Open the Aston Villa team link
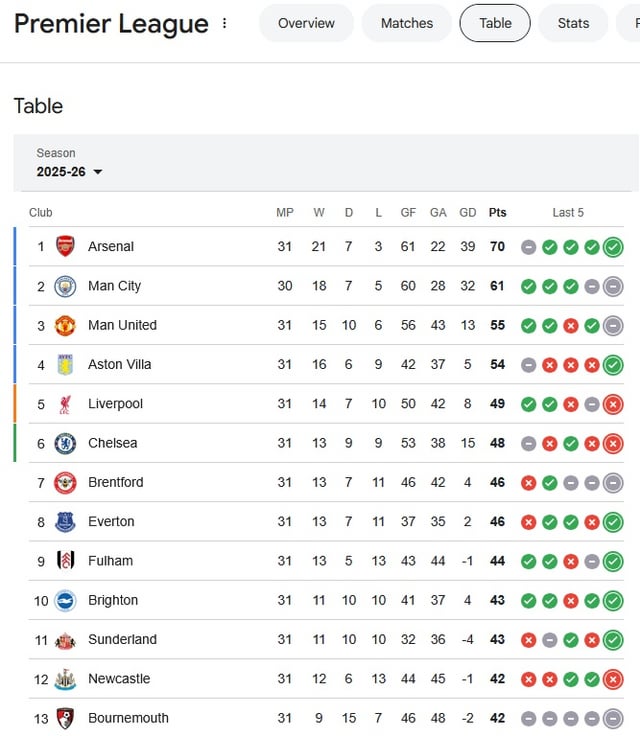This screenshot has height=736, width=640. pos(119,364)
